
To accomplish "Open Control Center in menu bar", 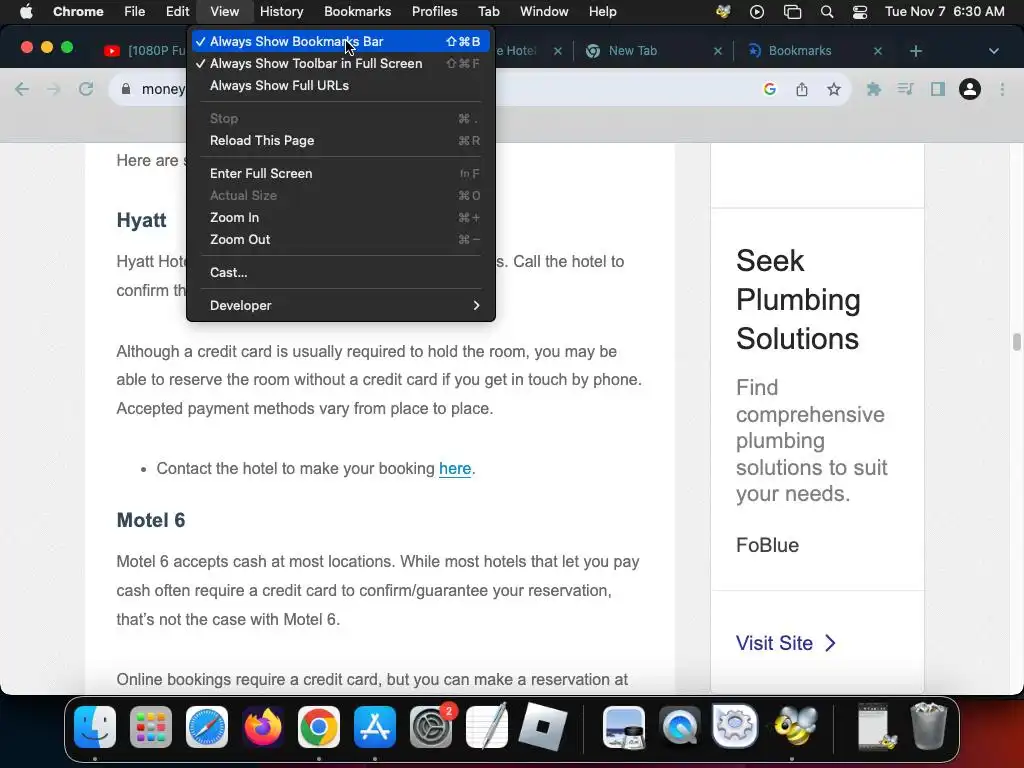I will [860, 12].
